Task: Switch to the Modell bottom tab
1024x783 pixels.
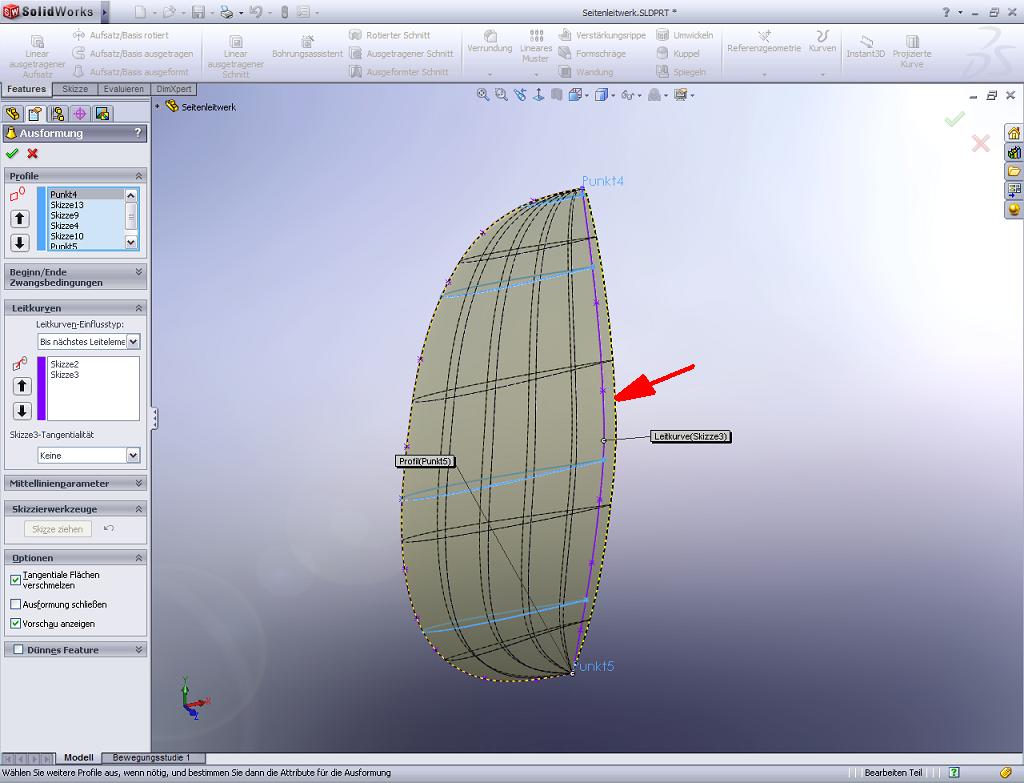Action: [78, 758]
